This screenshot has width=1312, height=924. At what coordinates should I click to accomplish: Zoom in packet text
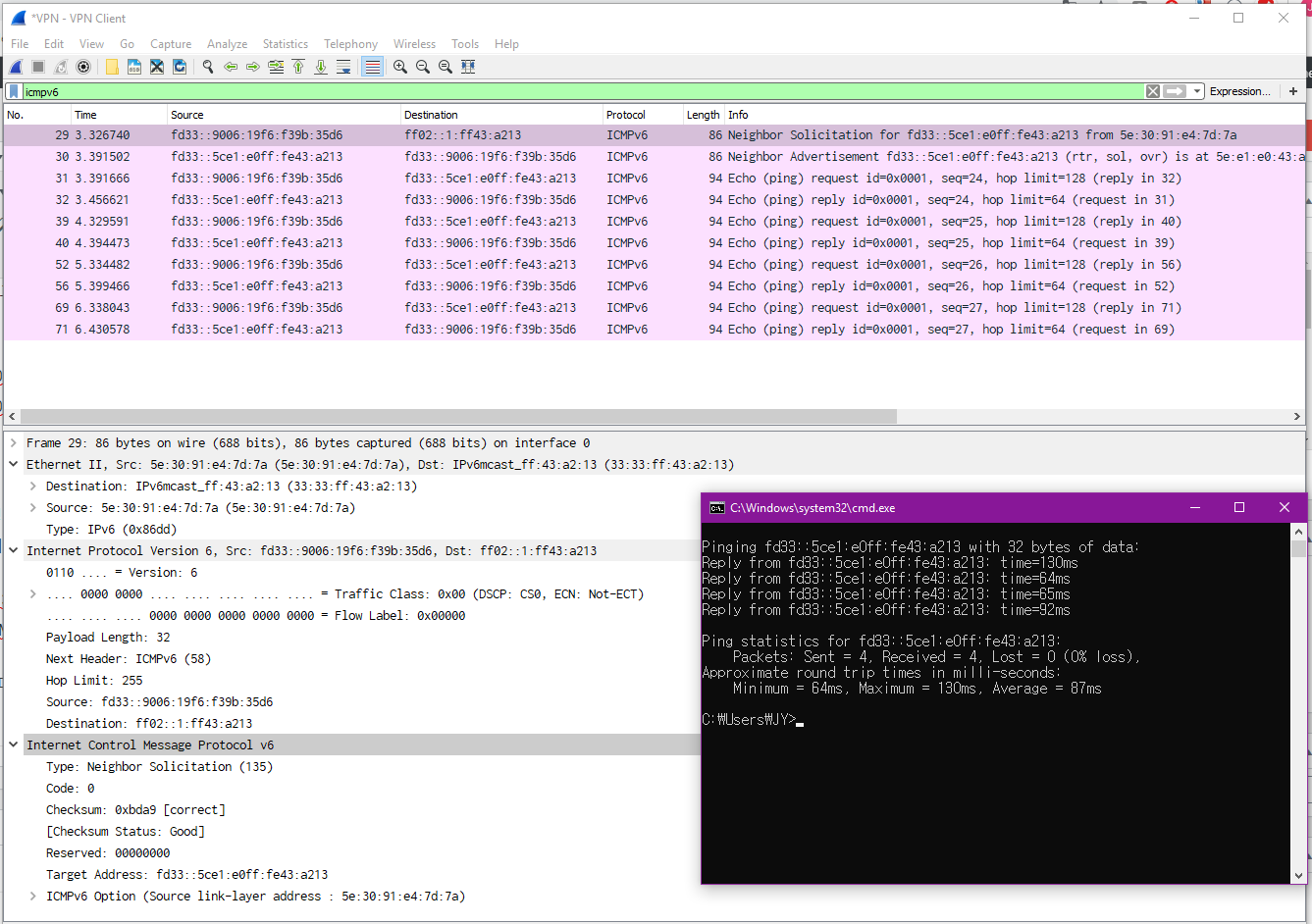point(400,67)
